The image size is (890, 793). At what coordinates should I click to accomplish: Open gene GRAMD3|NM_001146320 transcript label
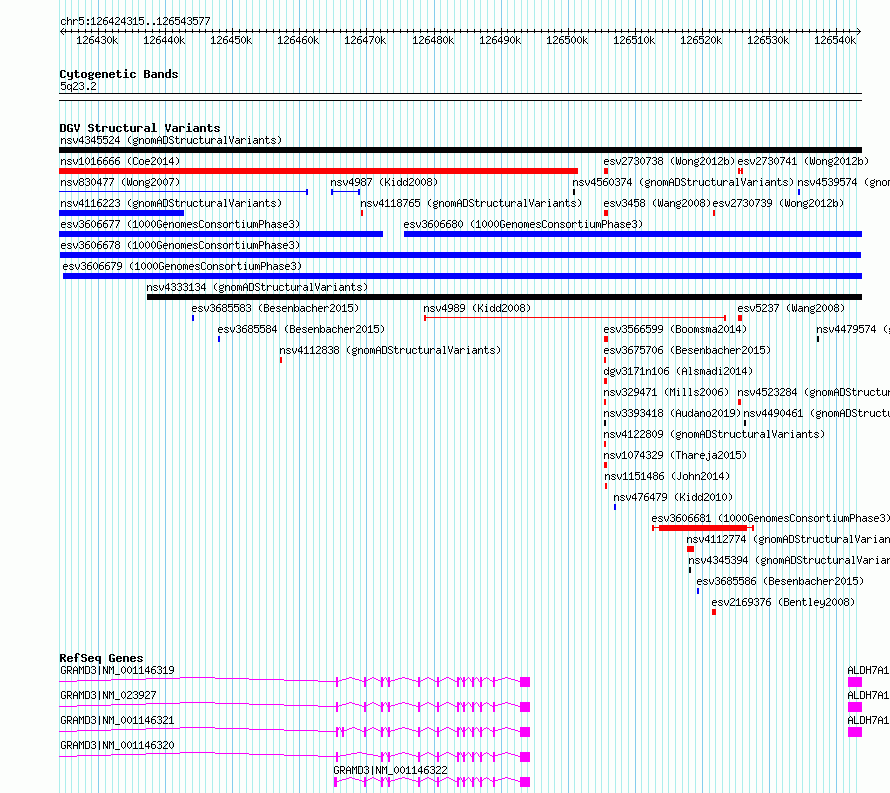tap(117, 745)
